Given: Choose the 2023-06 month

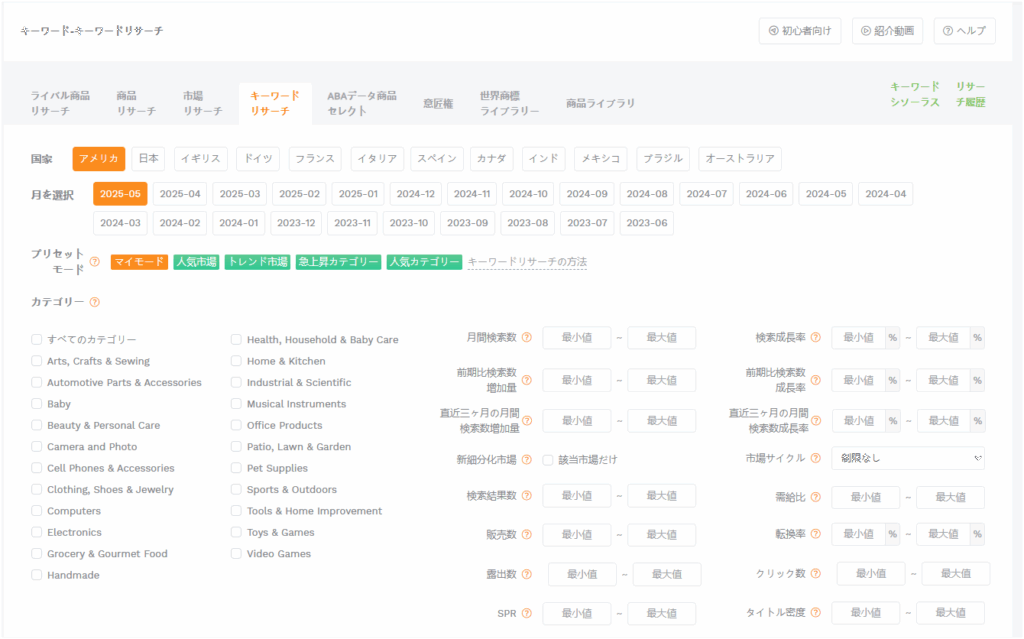Looking at the screenshot, I should click(x=647, y=223).
